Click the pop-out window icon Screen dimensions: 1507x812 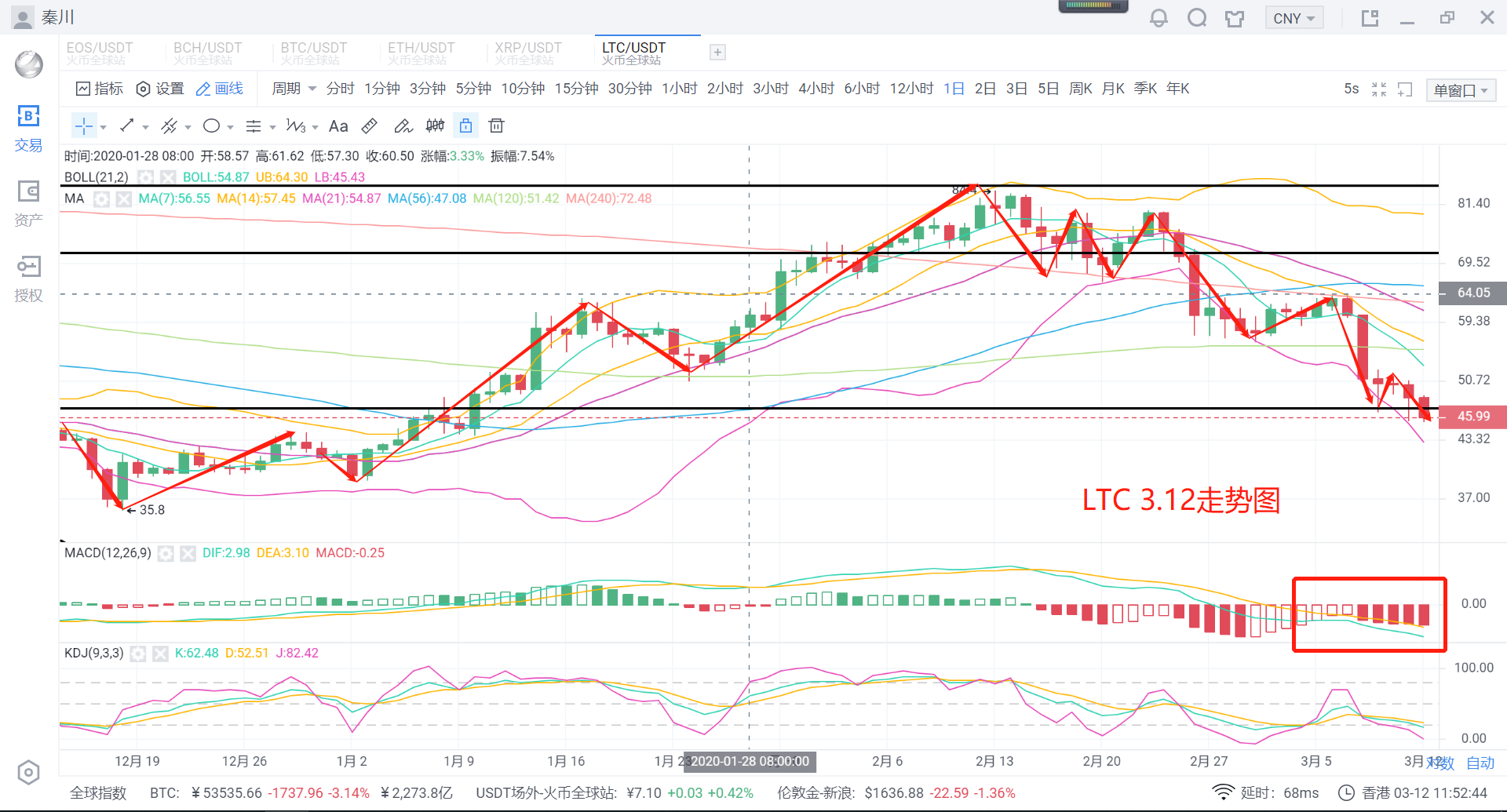point(1370,18)
